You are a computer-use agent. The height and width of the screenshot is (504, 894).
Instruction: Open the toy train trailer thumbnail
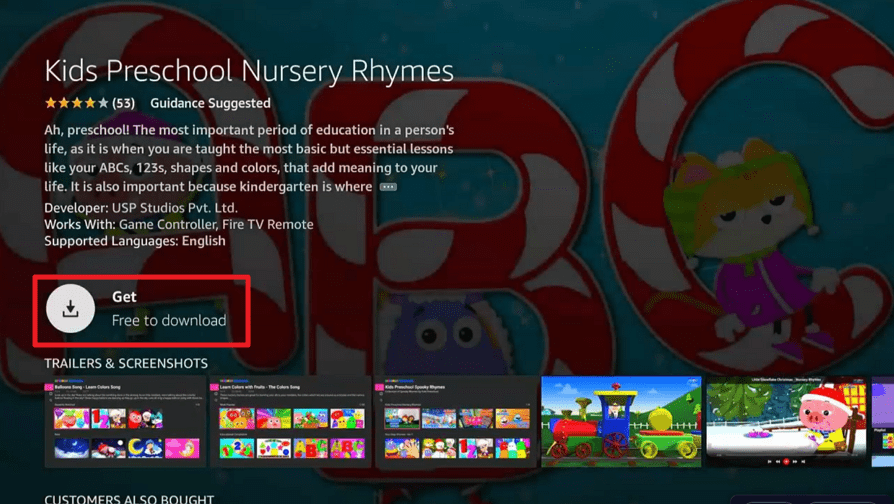(621, 421)
